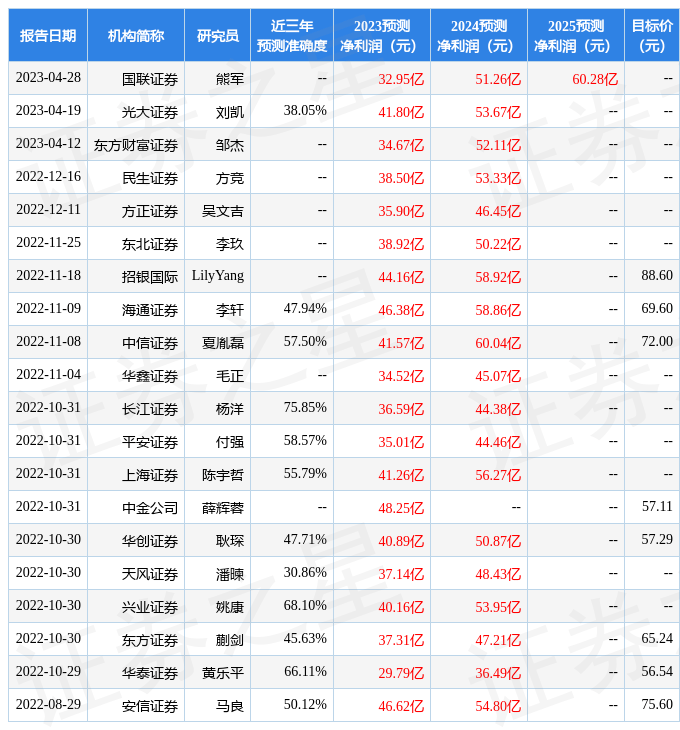Click target price 75.60

click(x=657, y=705)
